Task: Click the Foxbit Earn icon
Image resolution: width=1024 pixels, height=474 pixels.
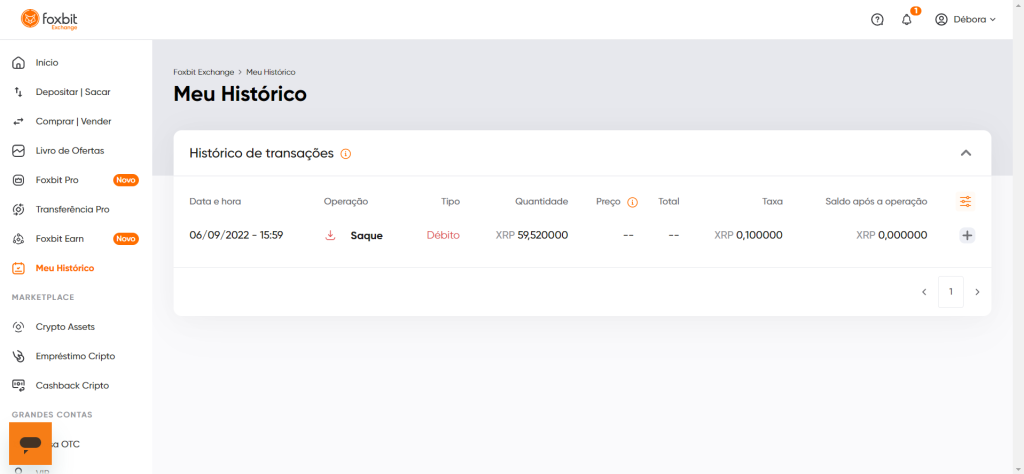Action: point(18,239)
